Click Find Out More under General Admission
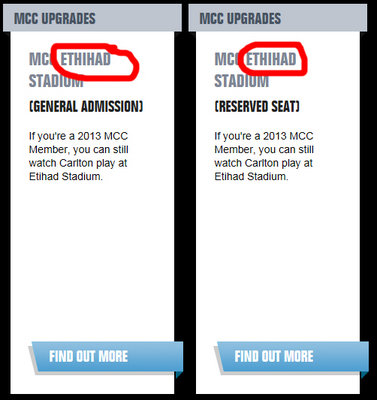The image size is (377, 400). point(107,356)
